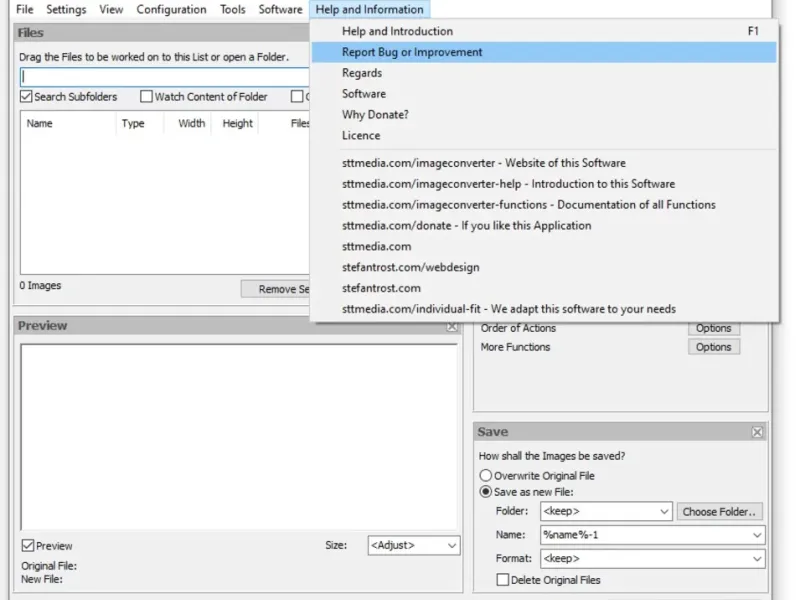The width and height of the screenshot is (800, 600).
Task: Open sttmedia.com/imageconverter website link
Action: (x=544, y=163)
